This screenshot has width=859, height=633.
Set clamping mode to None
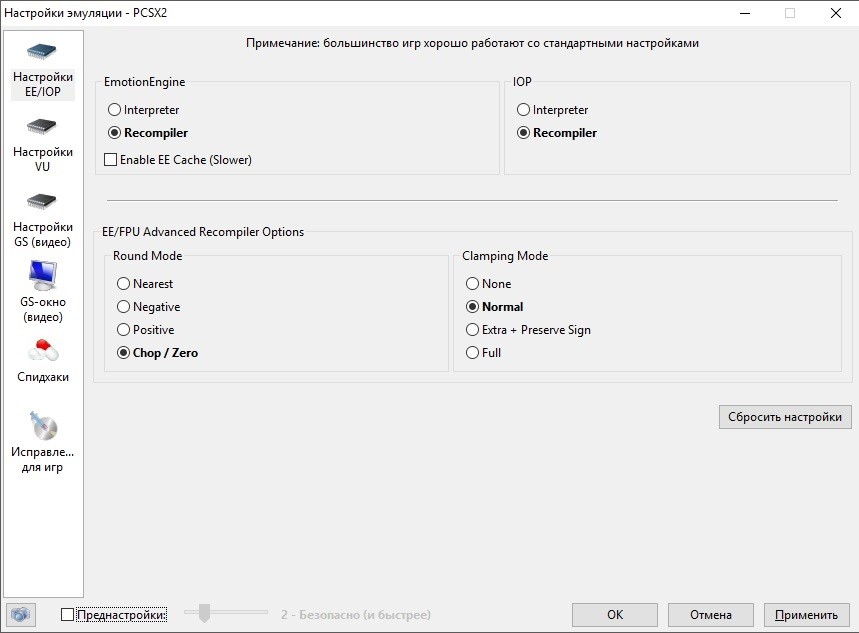click(x=473, y=284)
